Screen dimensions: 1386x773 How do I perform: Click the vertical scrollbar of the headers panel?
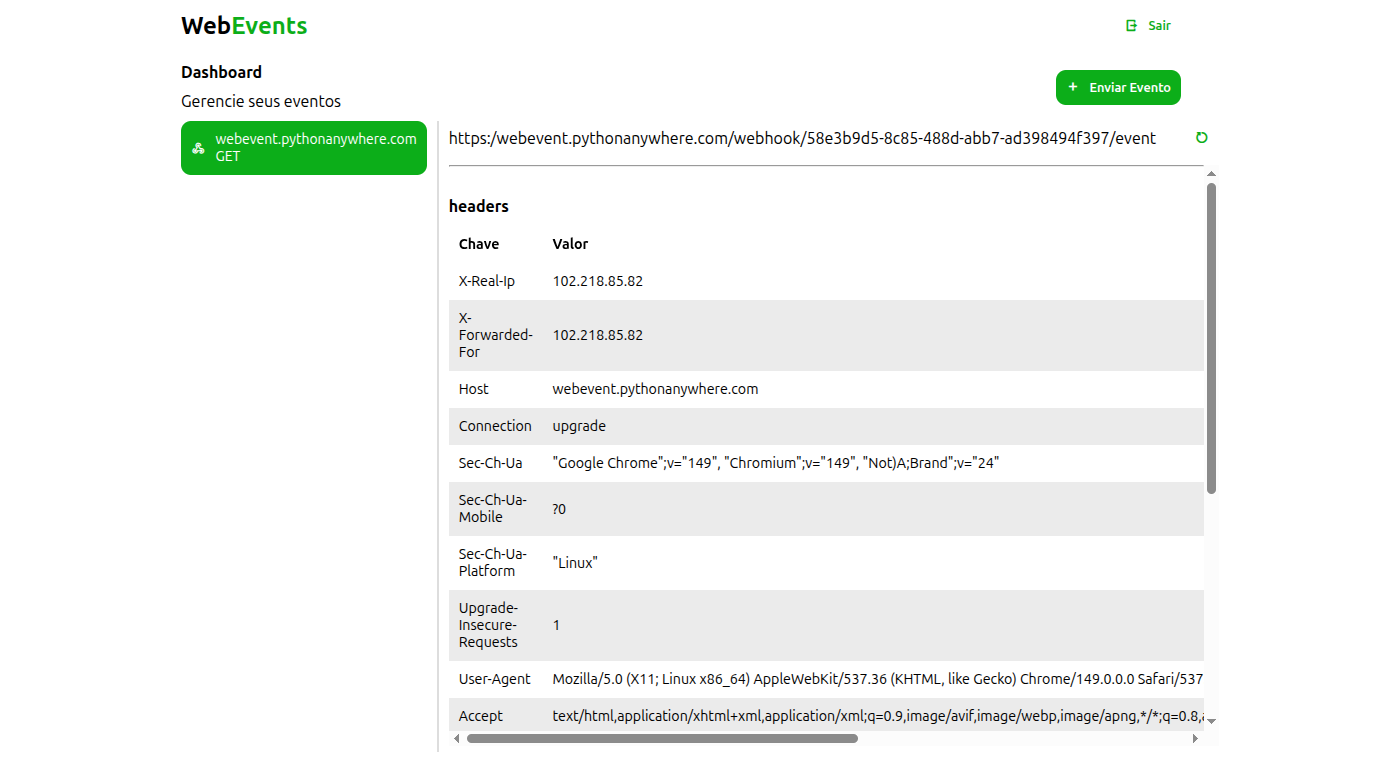(x=1211, y=338)
